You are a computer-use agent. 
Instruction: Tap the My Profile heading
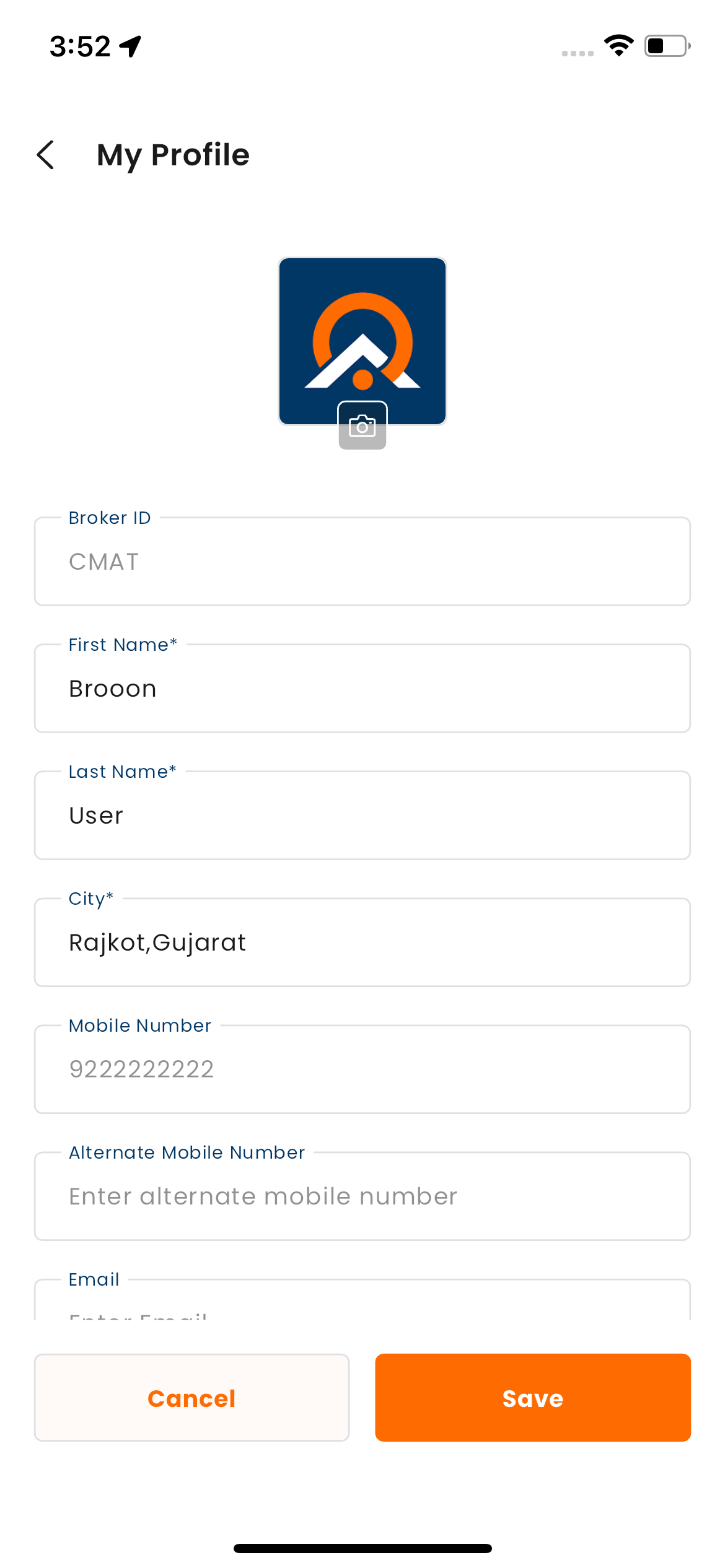pos(173,155)
